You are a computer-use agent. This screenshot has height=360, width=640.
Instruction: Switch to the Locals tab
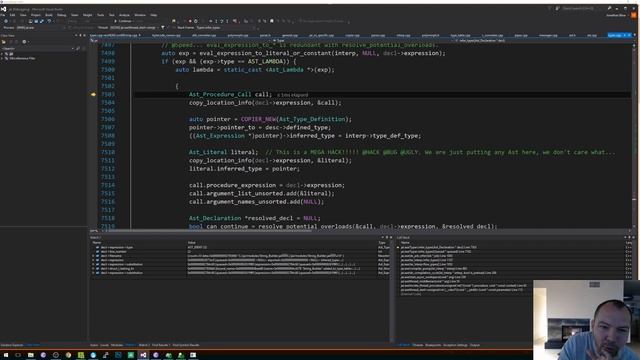click(104, 345)
